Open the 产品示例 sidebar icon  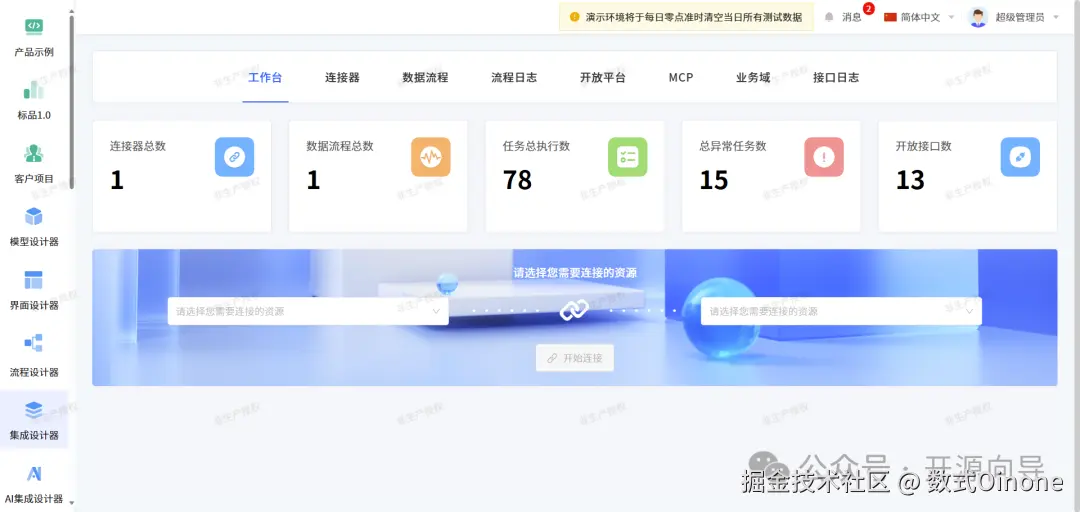[x=34, y=27]
